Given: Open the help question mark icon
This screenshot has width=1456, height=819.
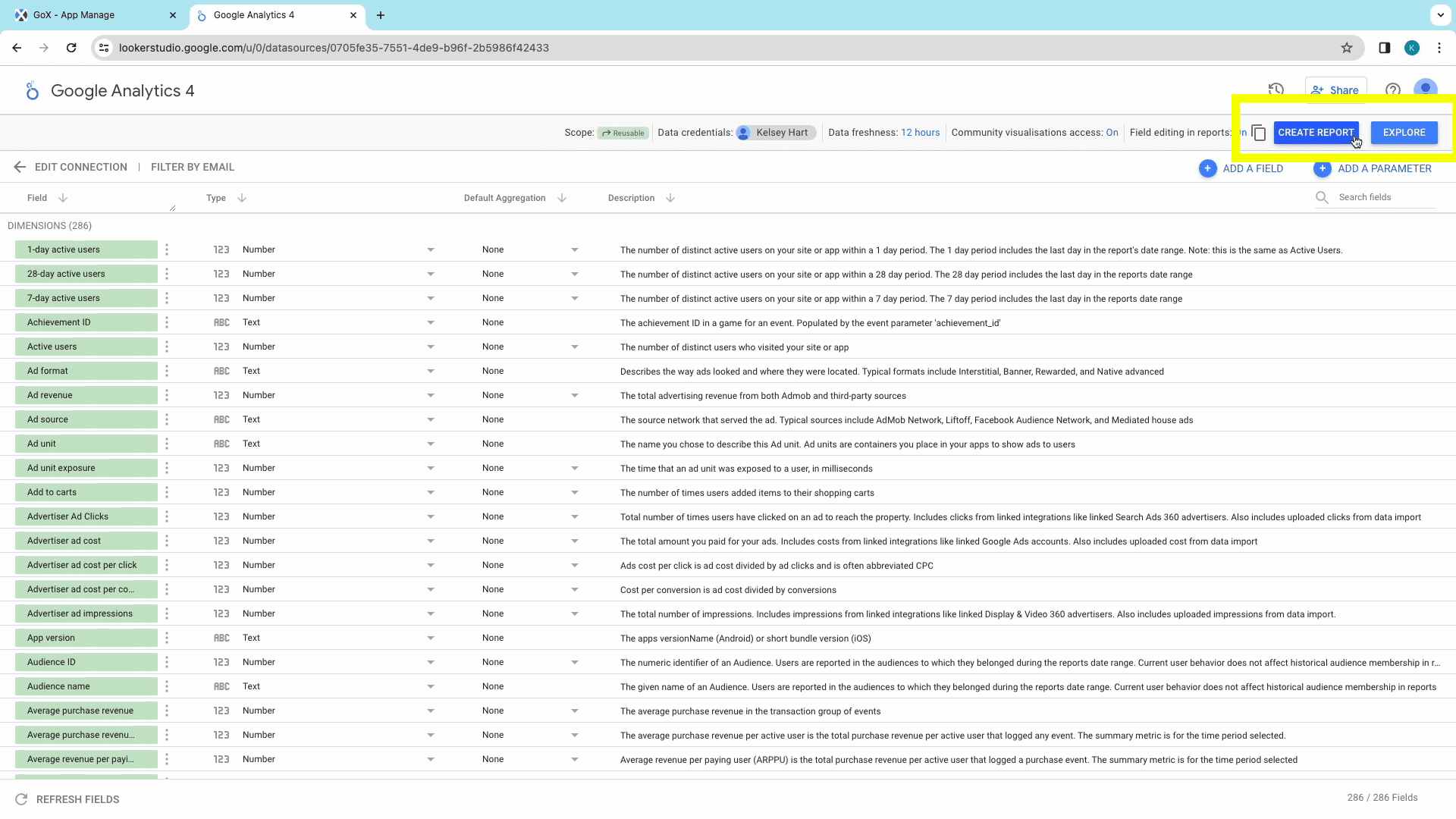Looking at the screenshot, I should coord(1392,90).
